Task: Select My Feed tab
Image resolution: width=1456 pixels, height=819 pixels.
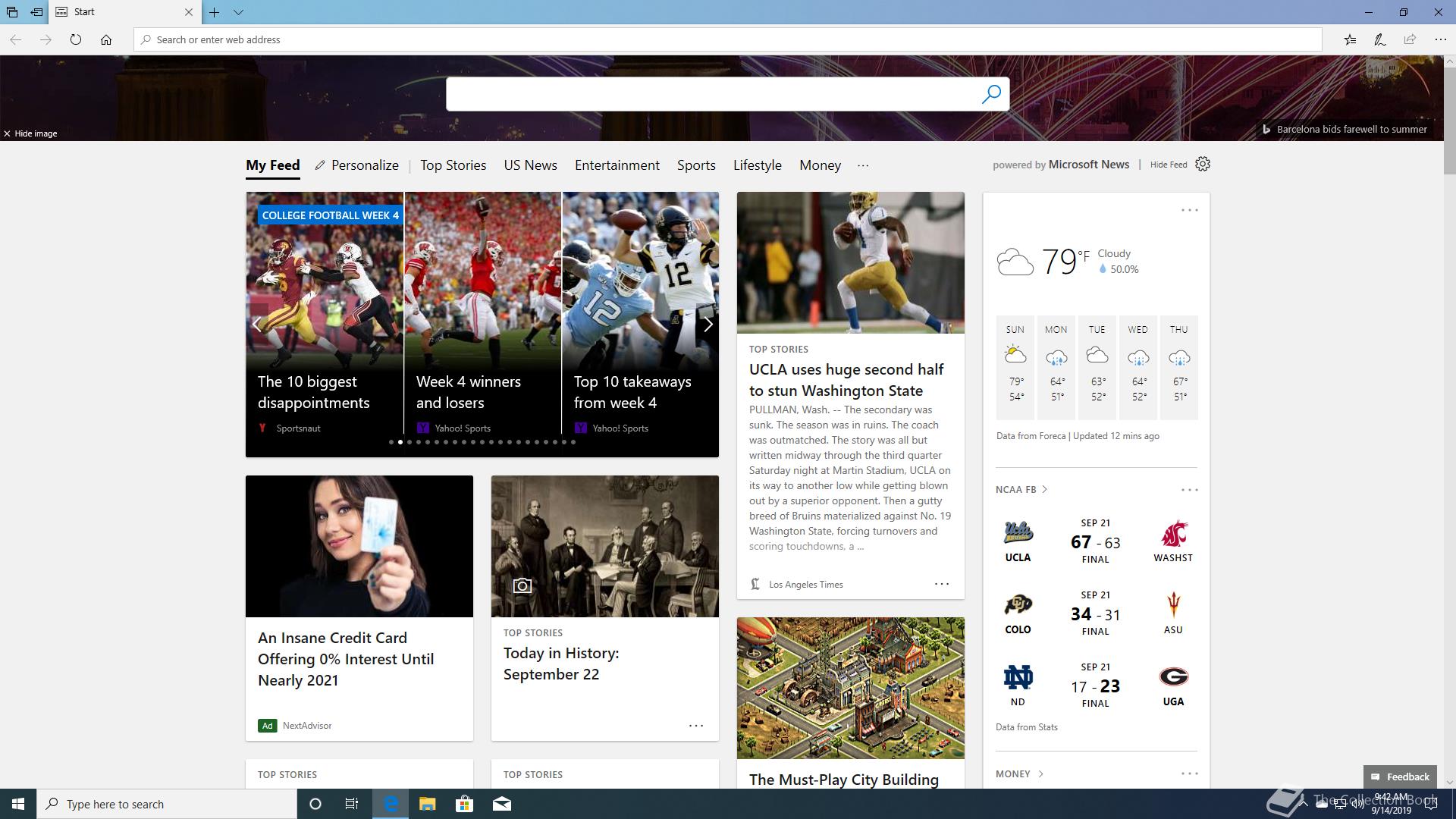Action: [x=273, y=165]
